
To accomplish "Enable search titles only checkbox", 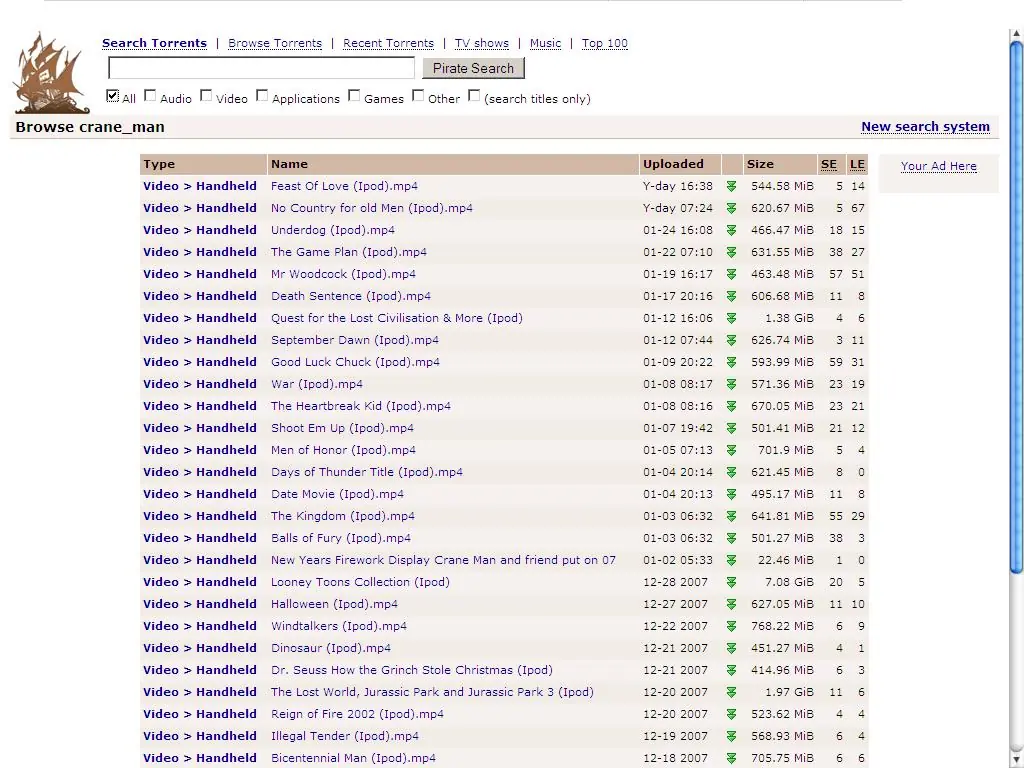I will tap(474, 96).
